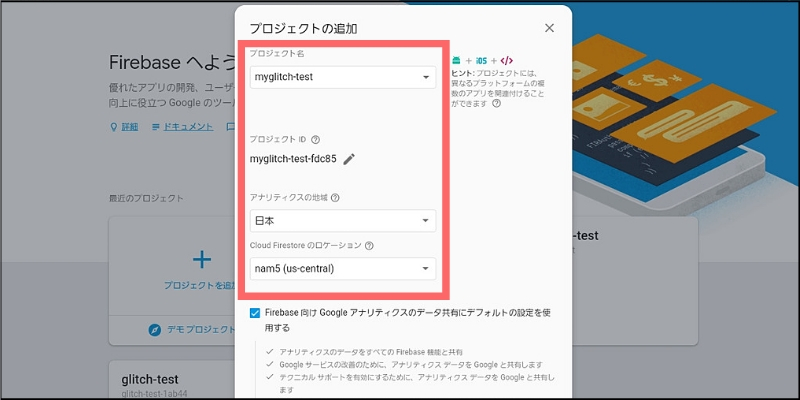This screenshot has height=400, width=800.
Task: Open the glitch-test project card
Action: [x=171, y=380]
